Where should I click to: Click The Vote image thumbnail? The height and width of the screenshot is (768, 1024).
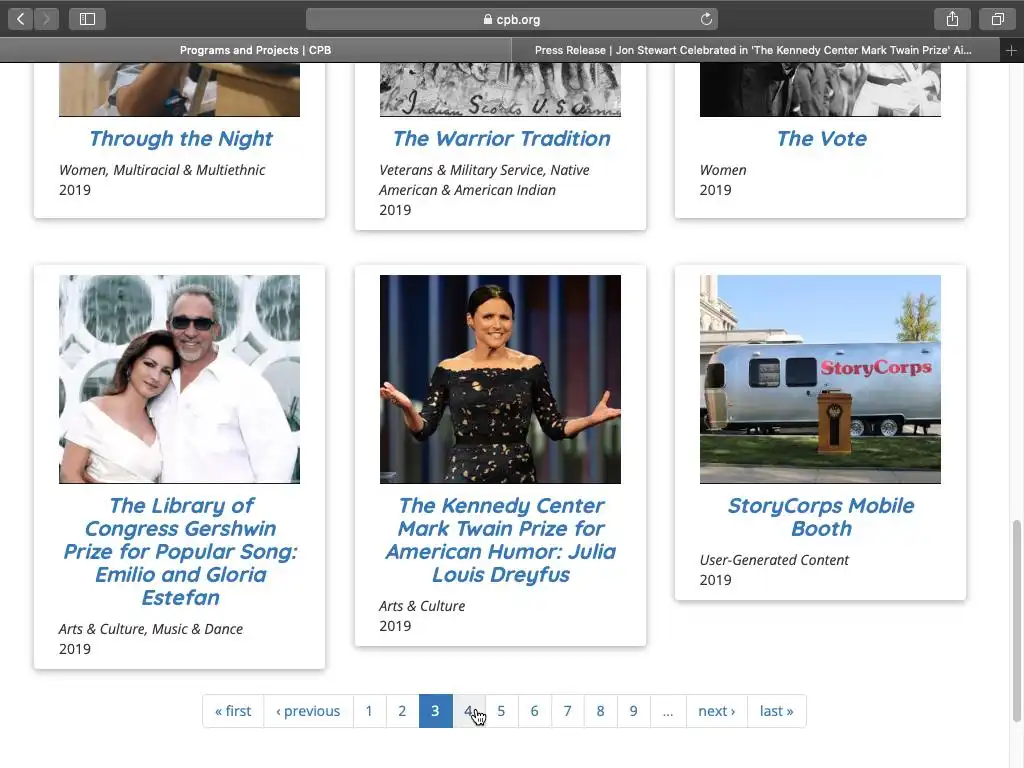820,90
